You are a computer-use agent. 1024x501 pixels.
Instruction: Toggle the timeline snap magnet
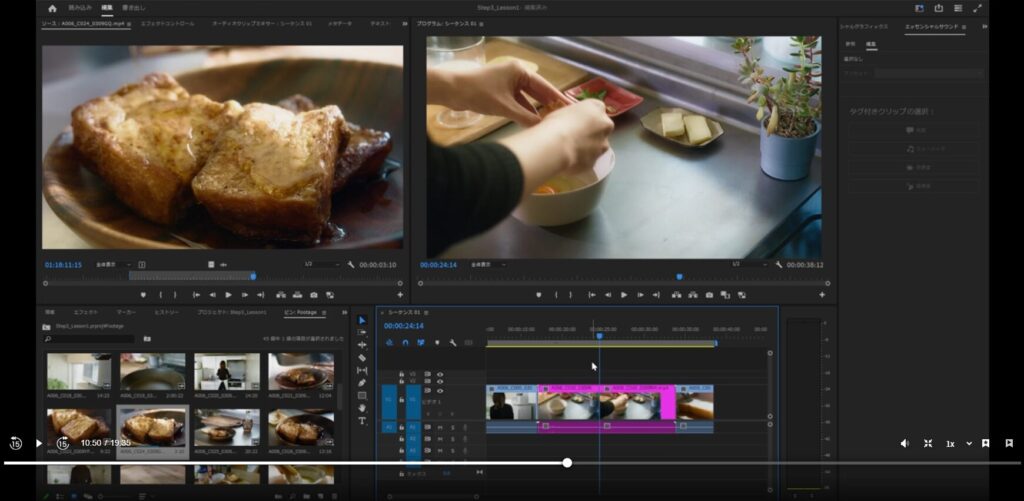tap(405, 342)
